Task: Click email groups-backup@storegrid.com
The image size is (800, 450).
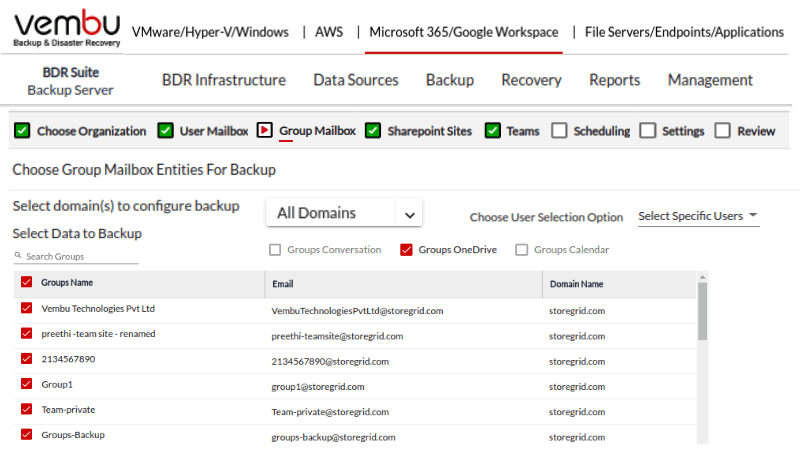Action: point(333,437)
